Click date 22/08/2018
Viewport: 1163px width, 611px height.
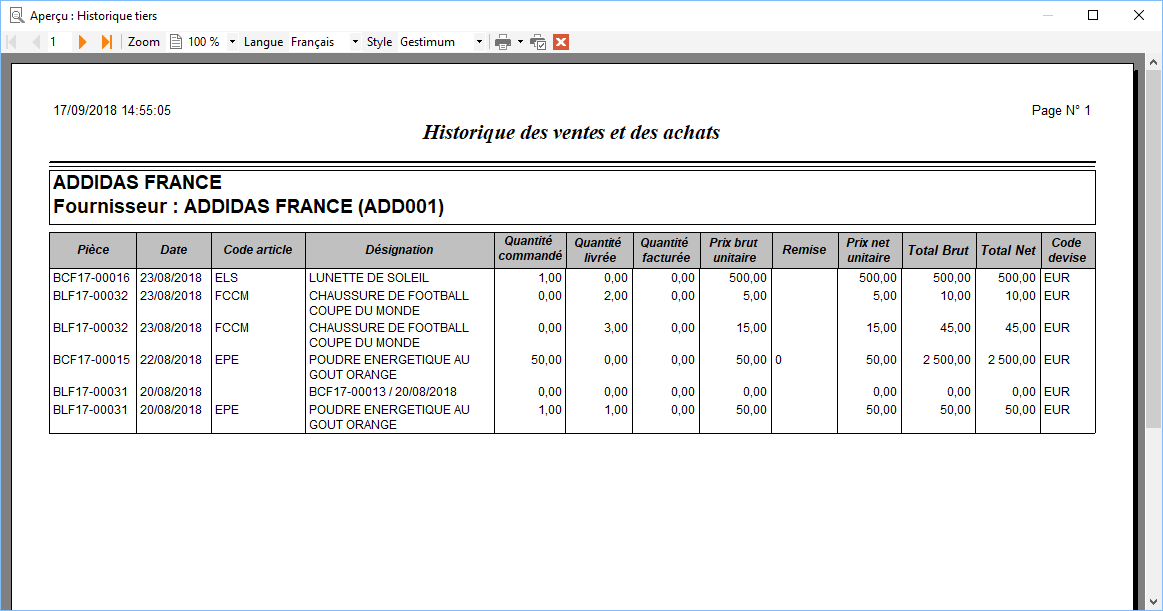pyautogui.click(x=171, y=360)
